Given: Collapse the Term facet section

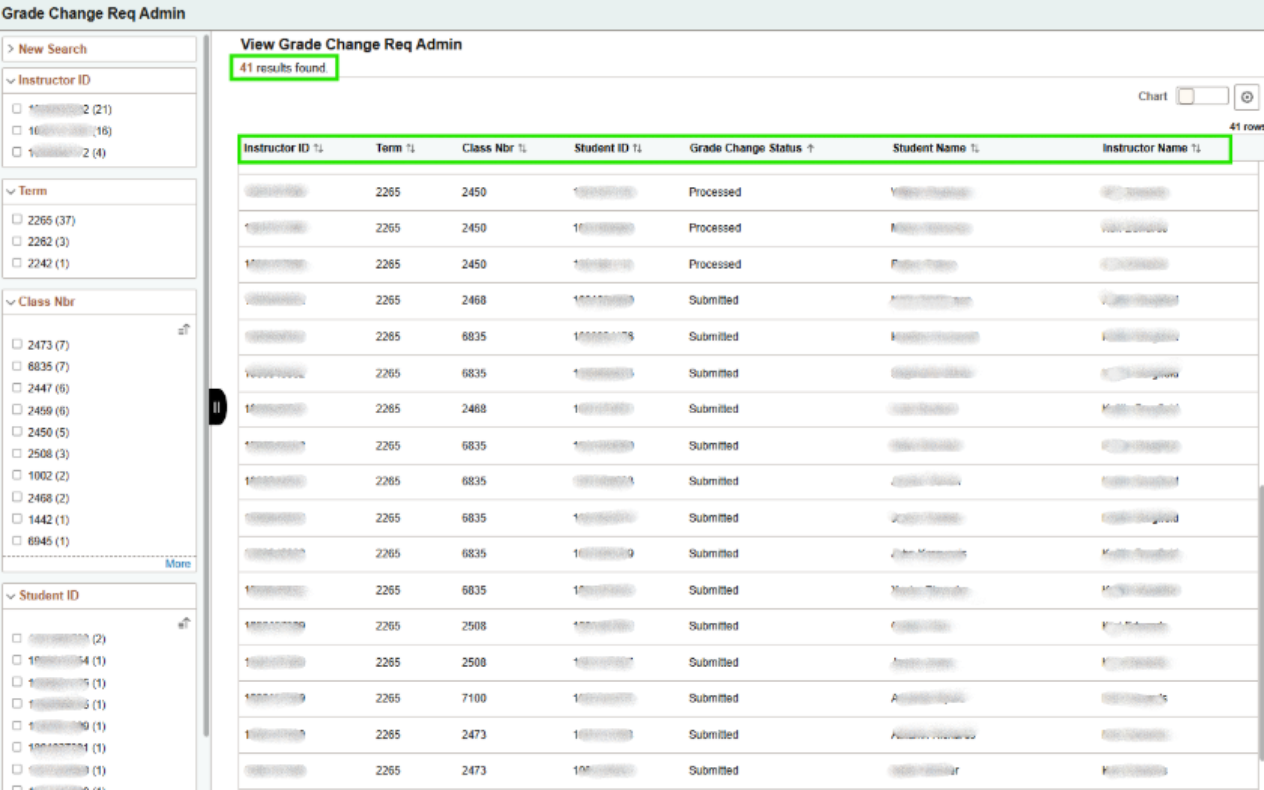Looking at the screenshot, I should [26, 191].
